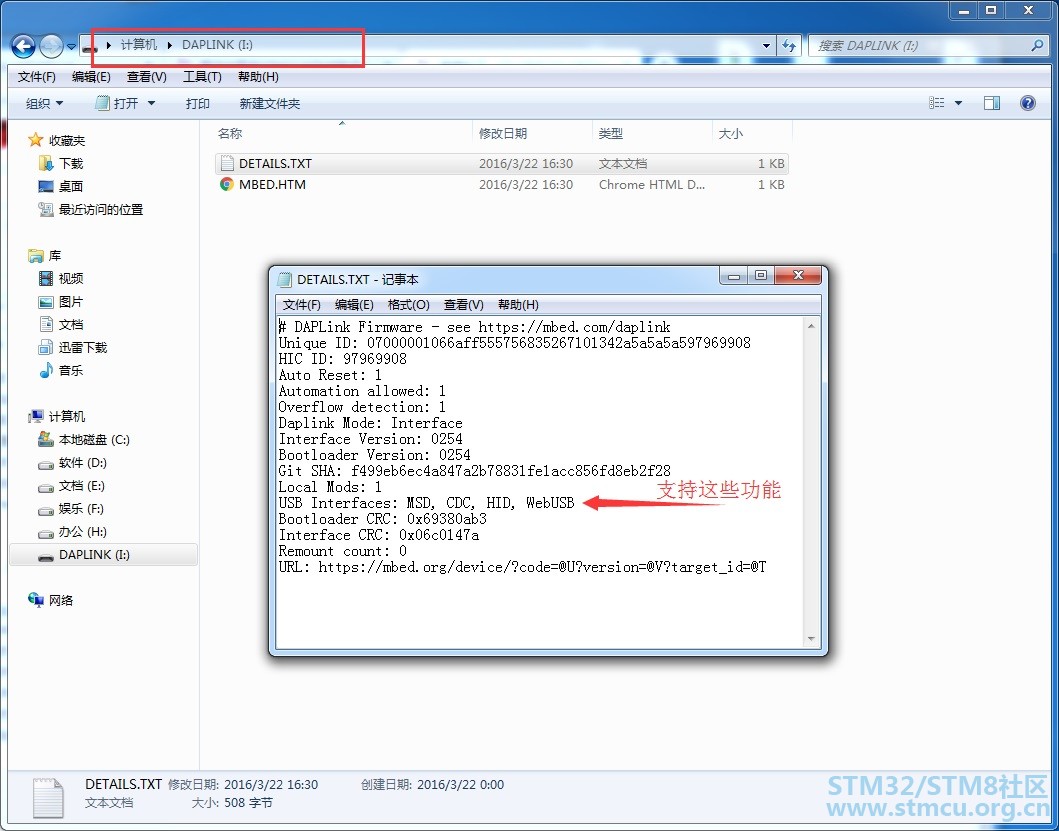Open 下载 folder in favorites
Viewport: 1059px width, 831px height.
(x=61, y=163)
